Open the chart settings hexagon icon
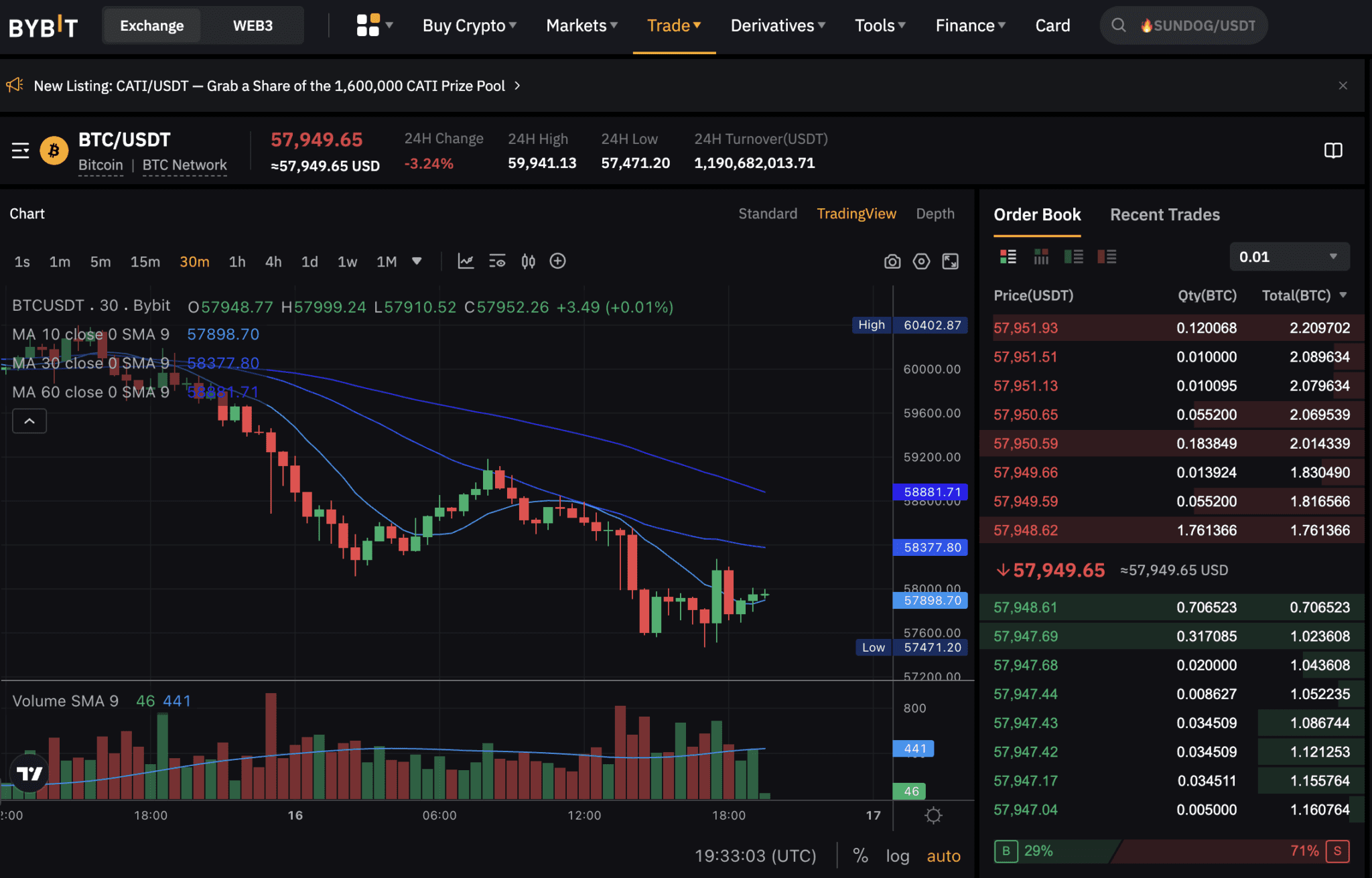The width and height of the screenshot is (1372, 878). point(921,261)
